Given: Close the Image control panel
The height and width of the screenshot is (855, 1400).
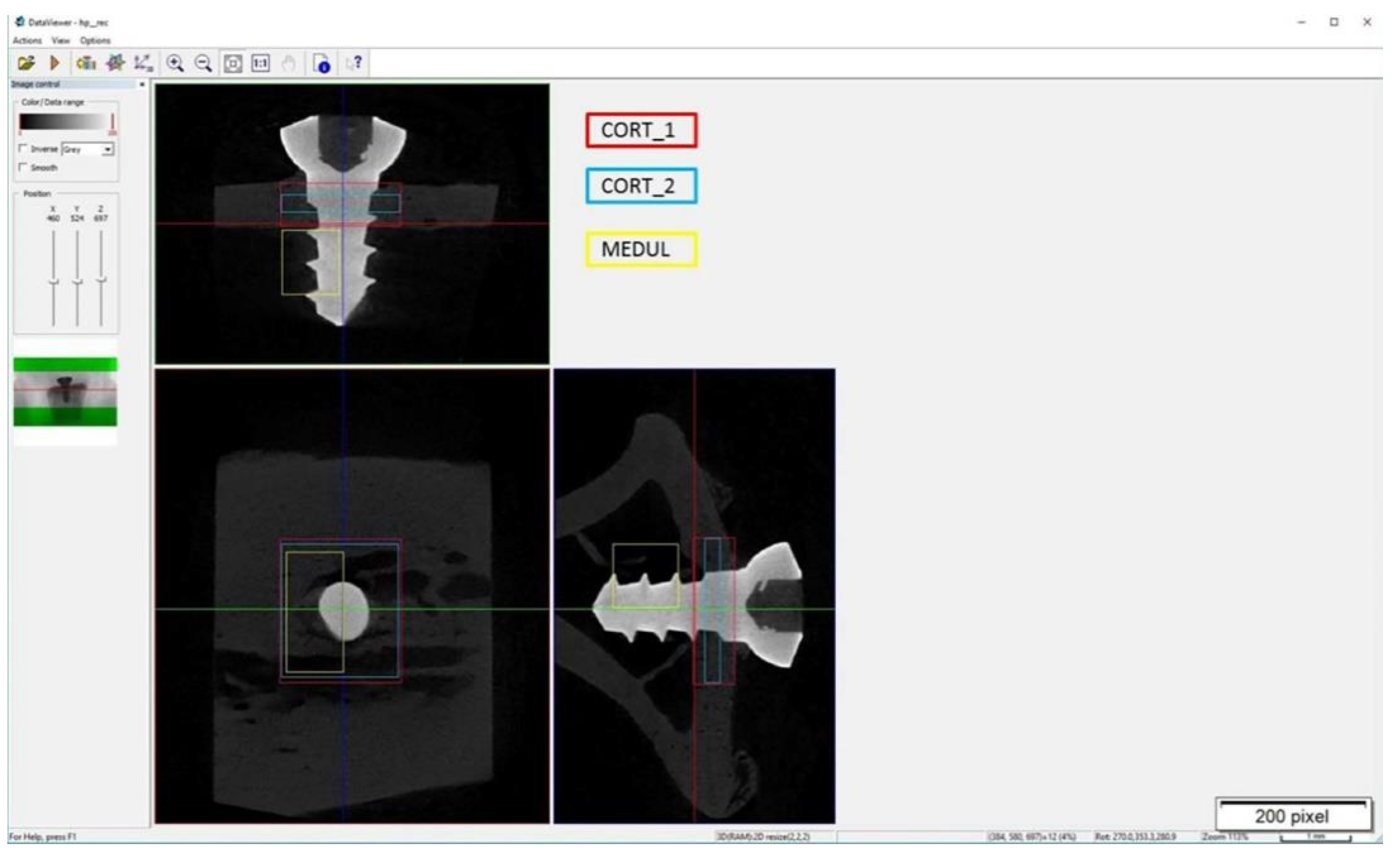Looking at the screenshot, I should [142, 84].
